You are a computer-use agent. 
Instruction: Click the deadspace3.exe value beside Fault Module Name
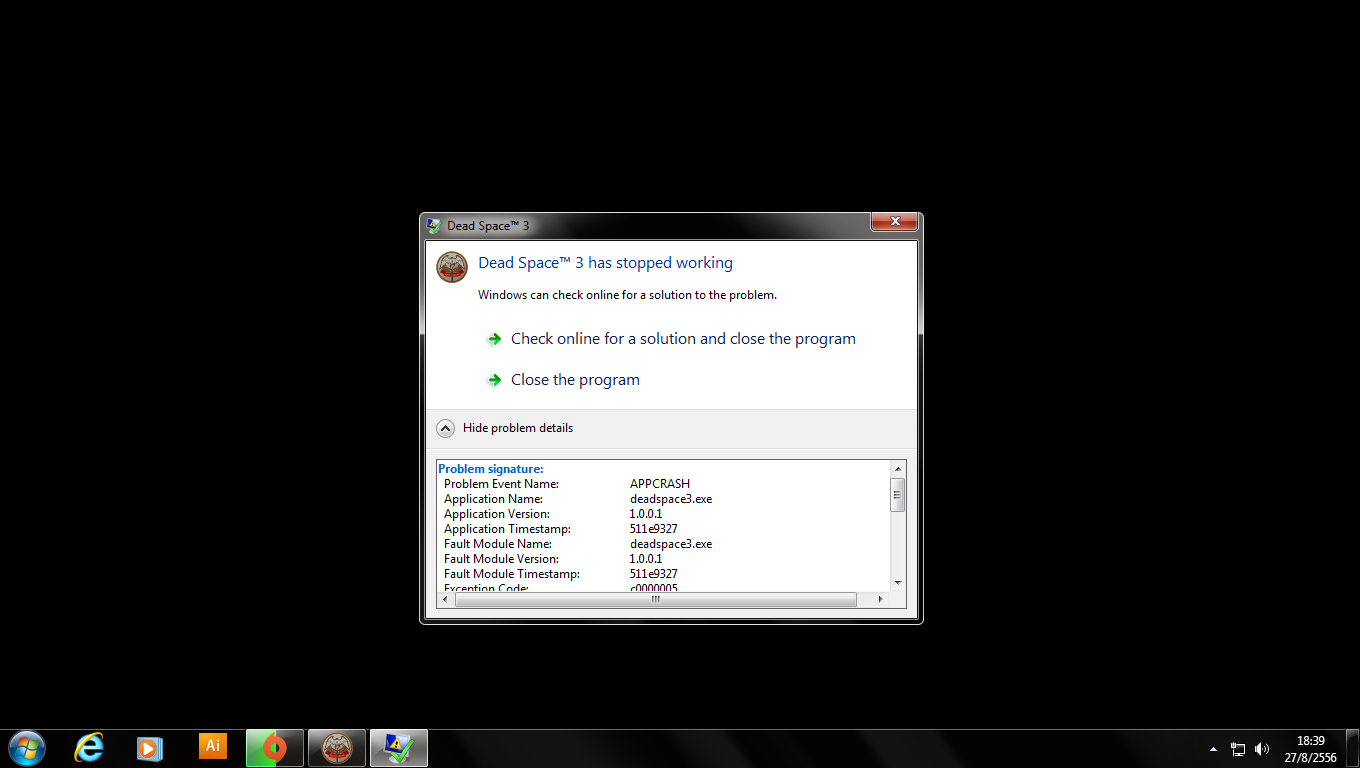(x=671, y=544)
